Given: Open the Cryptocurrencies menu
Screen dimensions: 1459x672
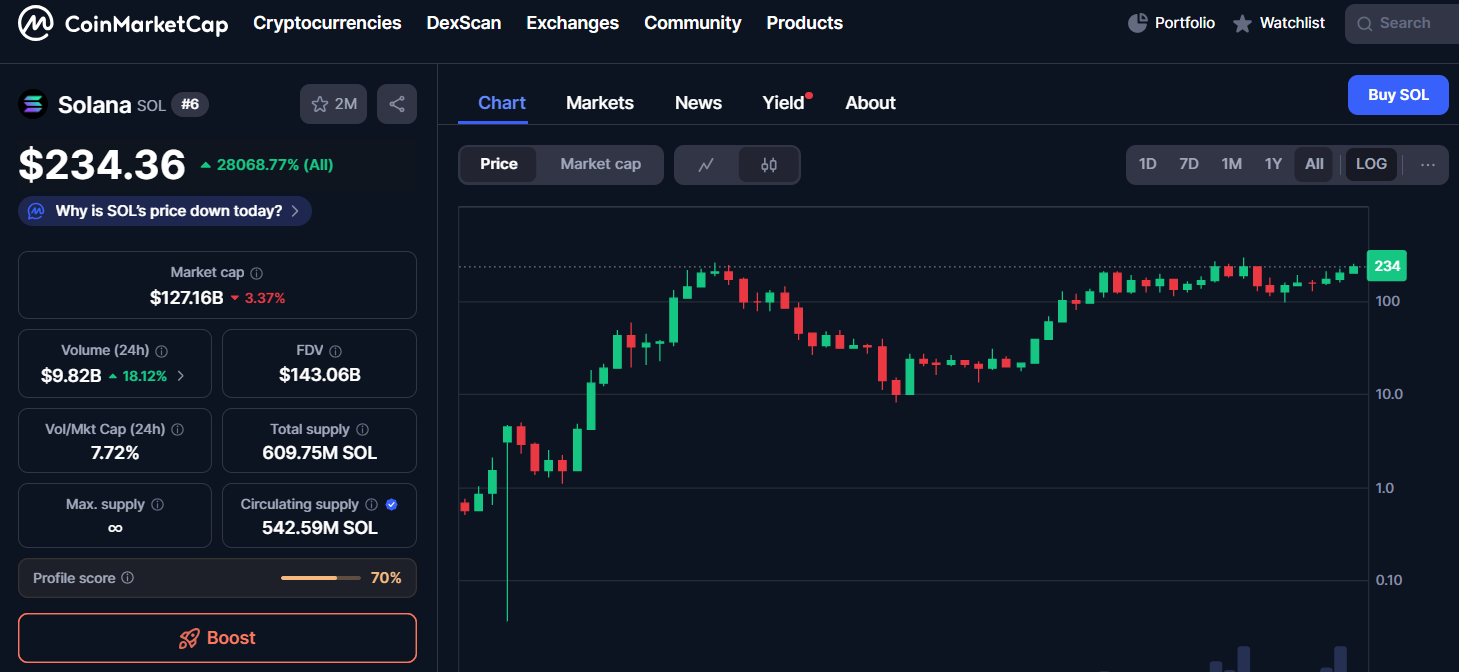Looking at the screenshot, I should coord(327,23).
